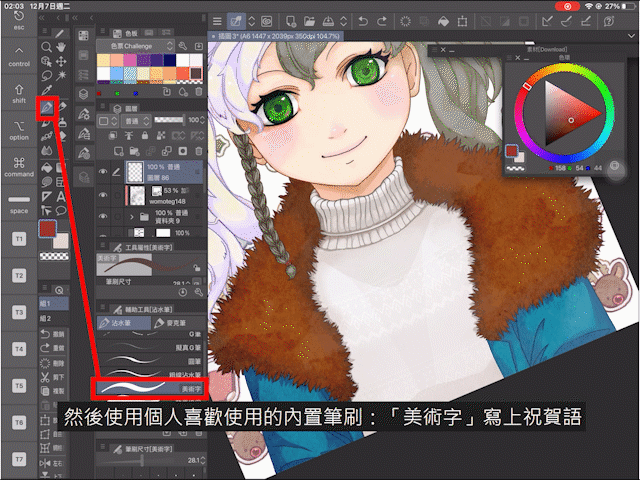640x480 pixels.
Task: Tap the esc edge keyboard key
Action: pyautogui.click(x=19, y=21)
